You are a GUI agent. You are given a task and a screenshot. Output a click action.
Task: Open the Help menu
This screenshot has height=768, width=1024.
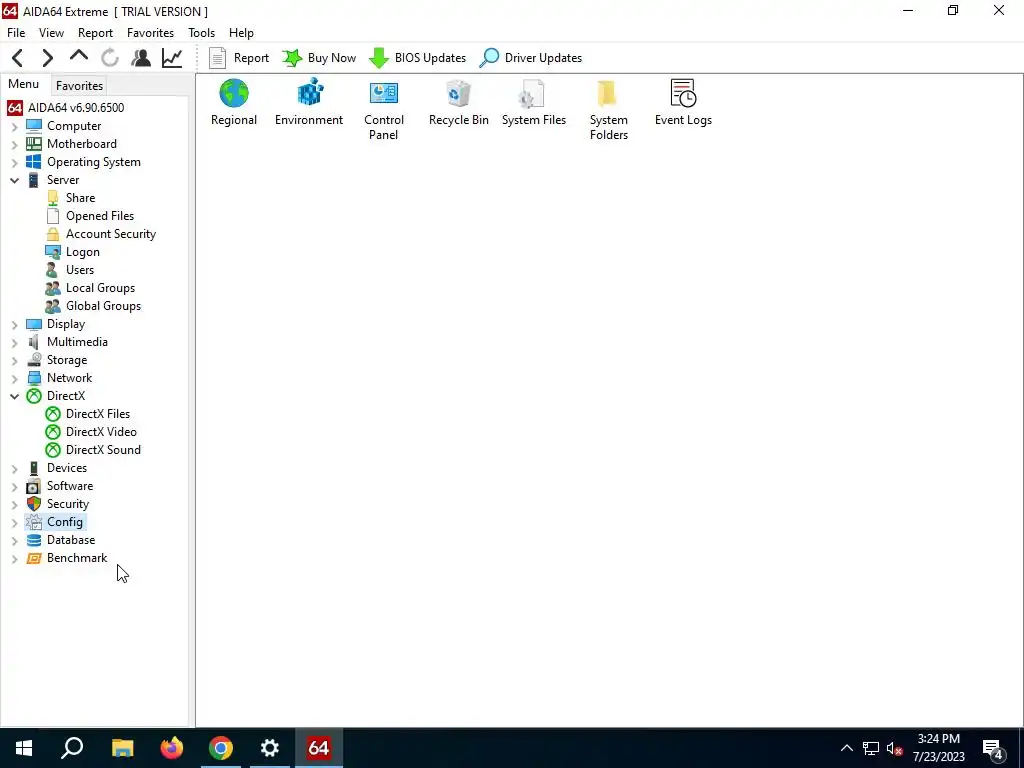coord(241,33)
